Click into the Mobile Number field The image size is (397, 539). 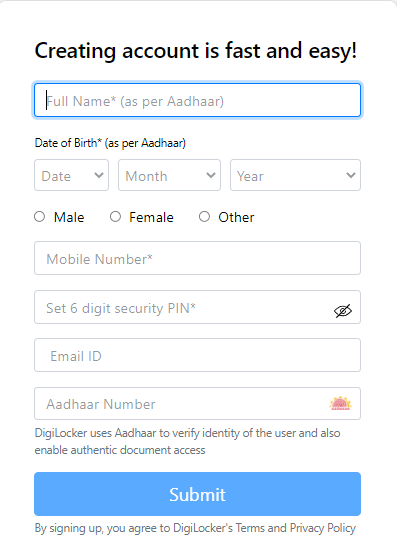197,258
